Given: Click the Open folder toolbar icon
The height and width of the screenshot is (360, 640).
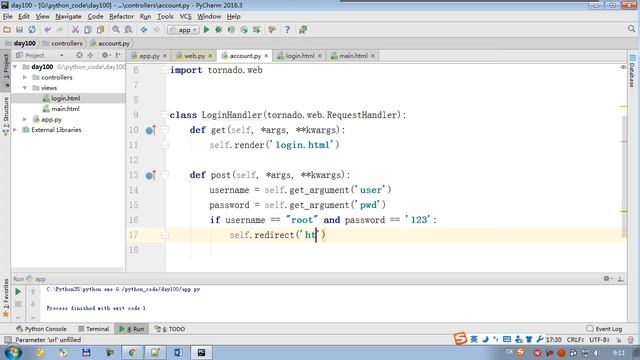Looking at the screenshot, I should click(x=7, y=30).
